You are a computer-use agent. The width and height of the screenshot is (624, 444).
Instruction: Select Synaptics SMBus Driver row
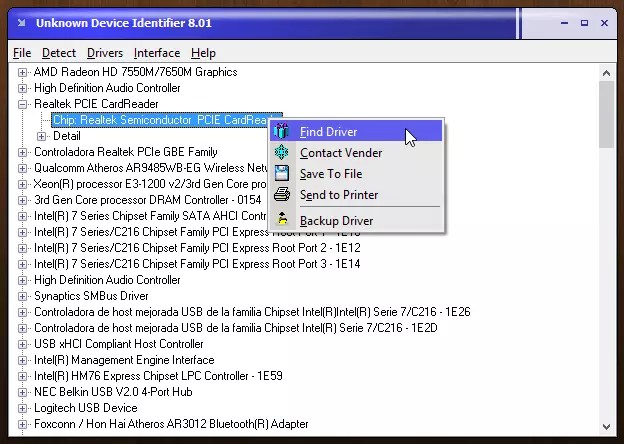[91, 296]
